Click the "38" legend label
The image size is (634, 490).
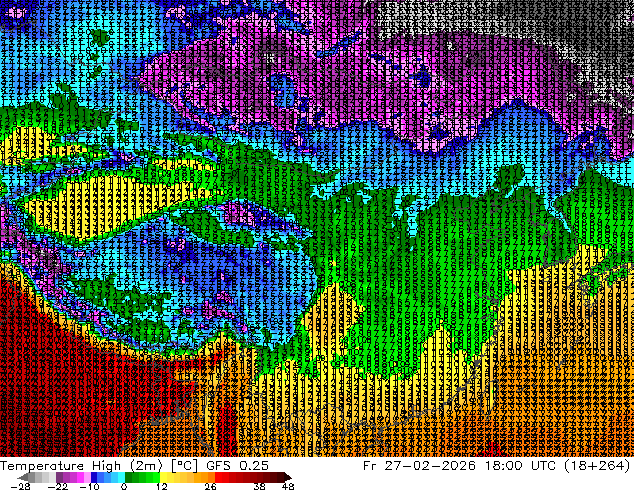260,486
